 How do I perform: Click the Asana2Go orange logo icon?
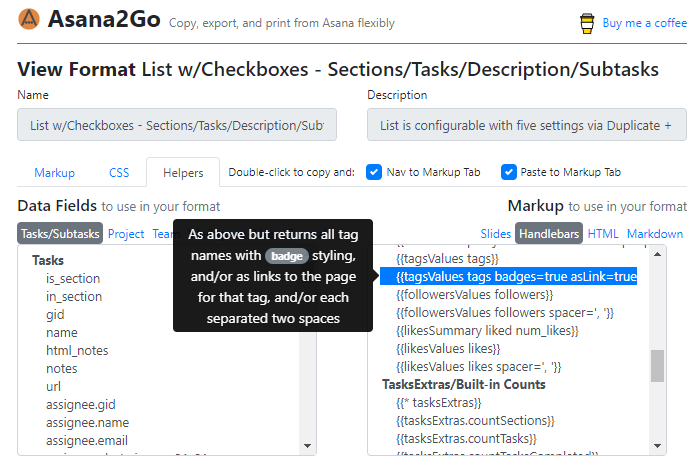tap(29, 19)
